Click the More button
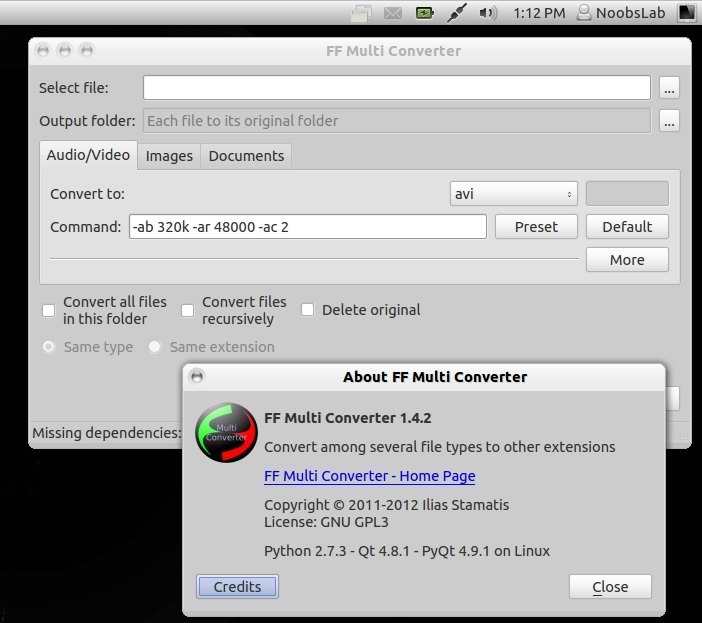 pyautogui.click(x=627, y=260)
